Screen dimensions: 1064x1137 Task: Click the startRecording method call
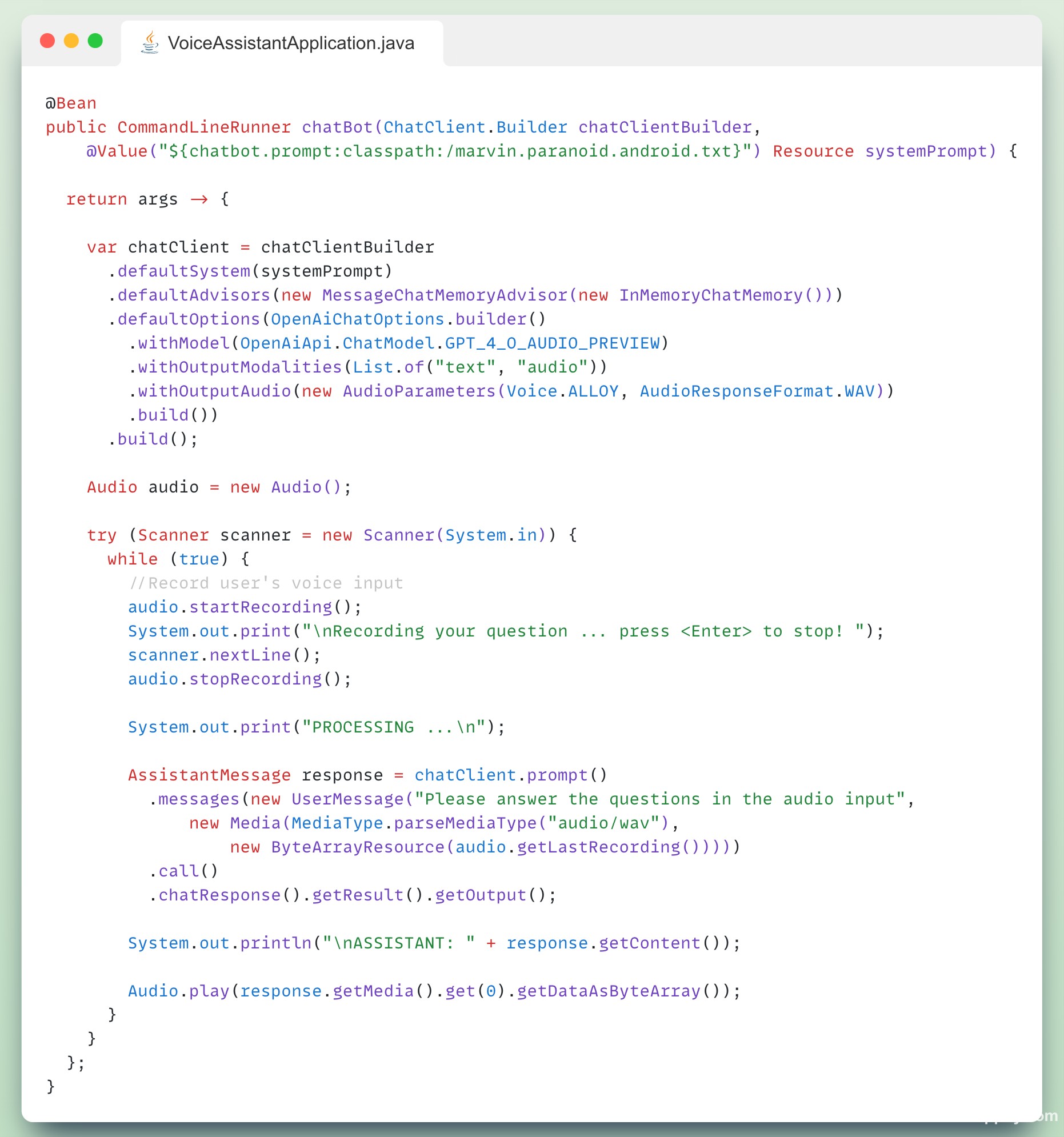[x=260, y=607]
